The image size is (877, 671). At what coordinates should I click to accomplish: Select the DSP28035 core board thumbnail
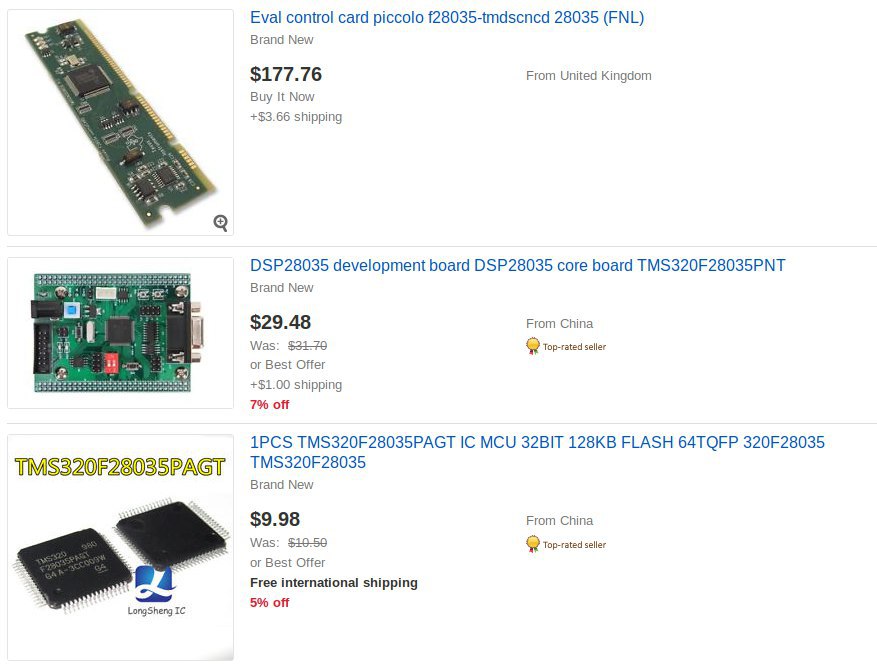pos(120,333)
